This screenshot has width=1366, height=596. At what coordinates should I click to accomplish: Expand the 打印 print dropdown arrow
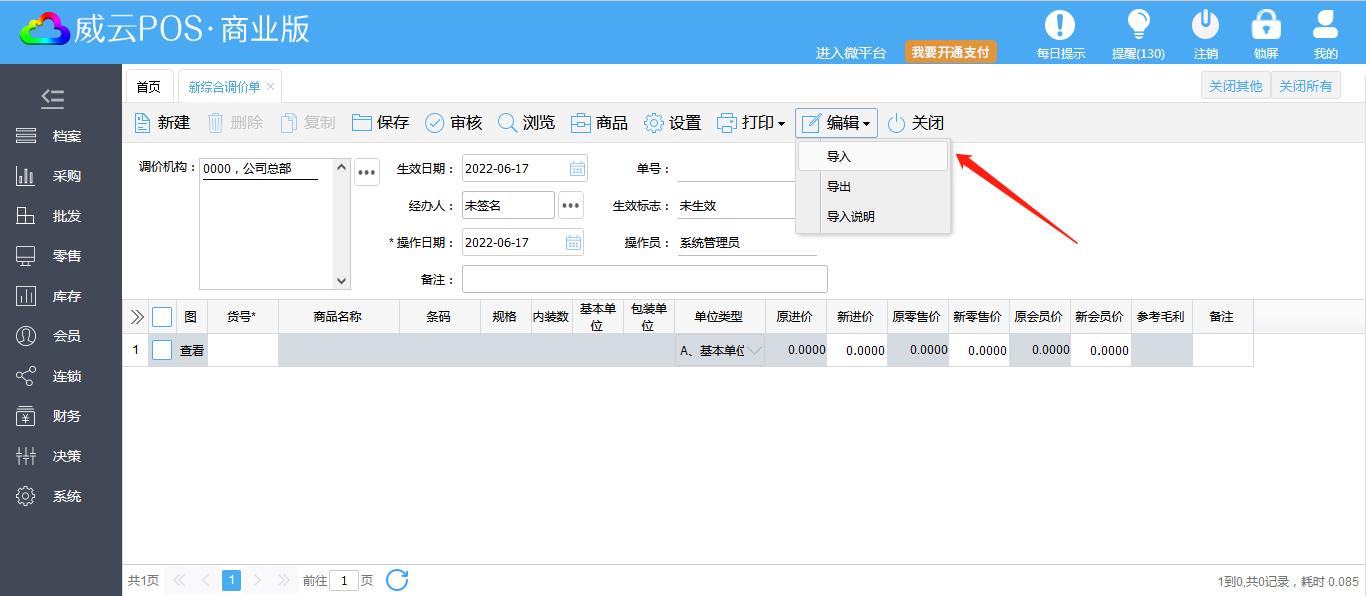780,124
